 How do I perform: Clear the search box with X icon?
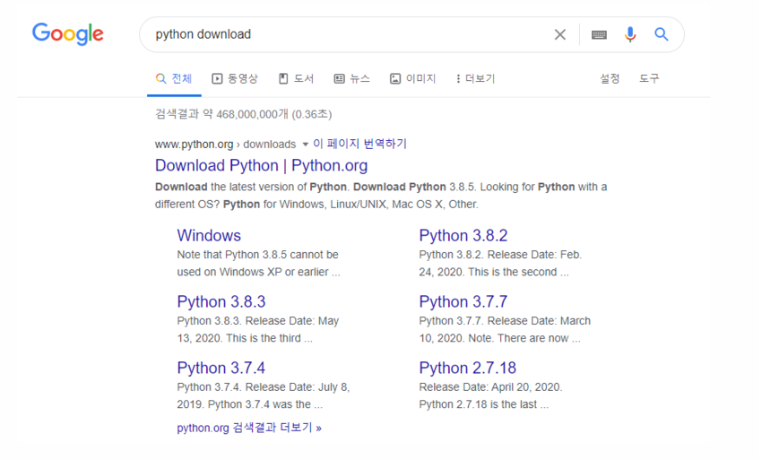click(560, 34)
